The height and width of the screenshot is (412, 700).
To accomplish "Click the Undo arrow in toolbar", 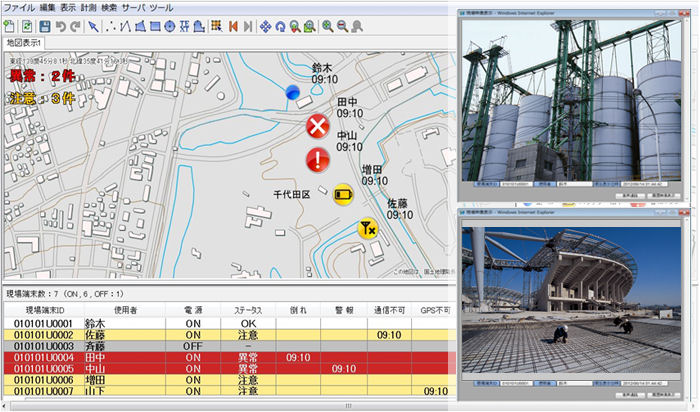I will (x=59, y=24).
